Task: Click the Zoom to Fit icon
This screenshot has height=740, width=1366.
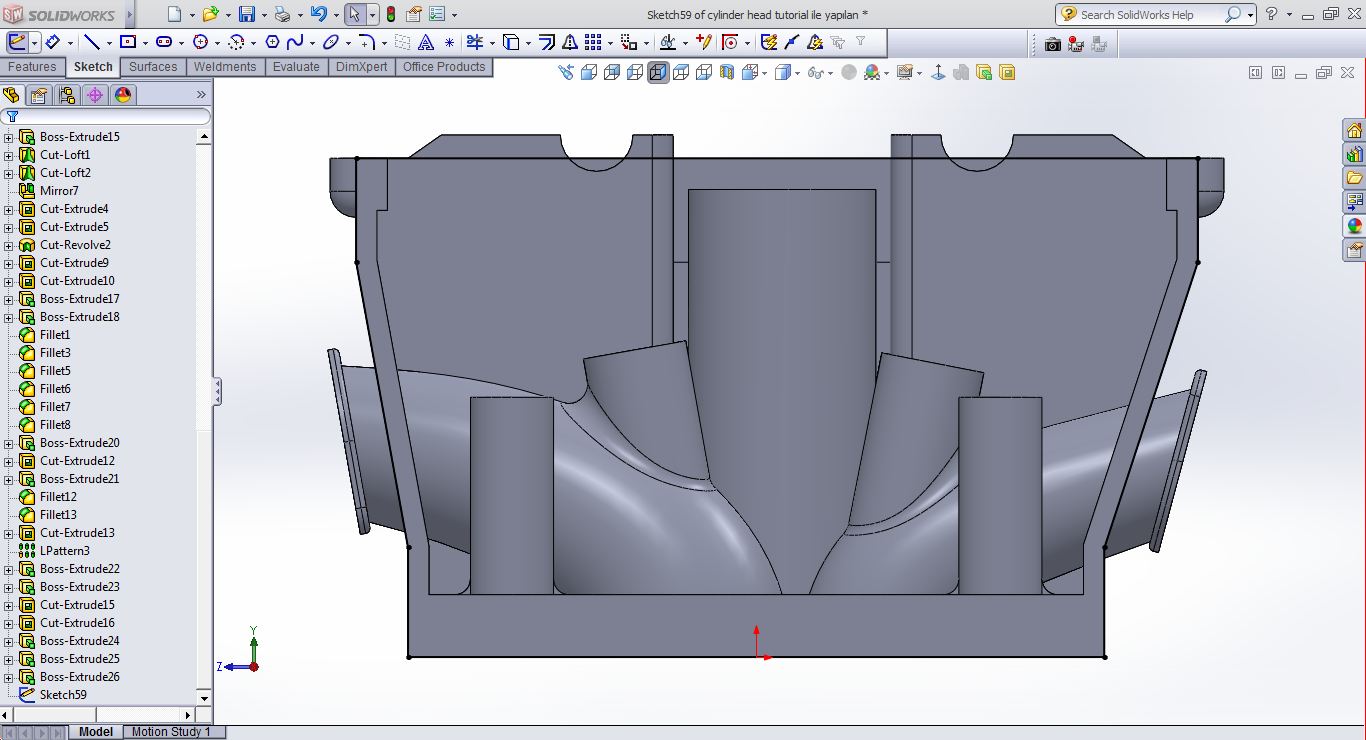Action: [x=566, y=72]
